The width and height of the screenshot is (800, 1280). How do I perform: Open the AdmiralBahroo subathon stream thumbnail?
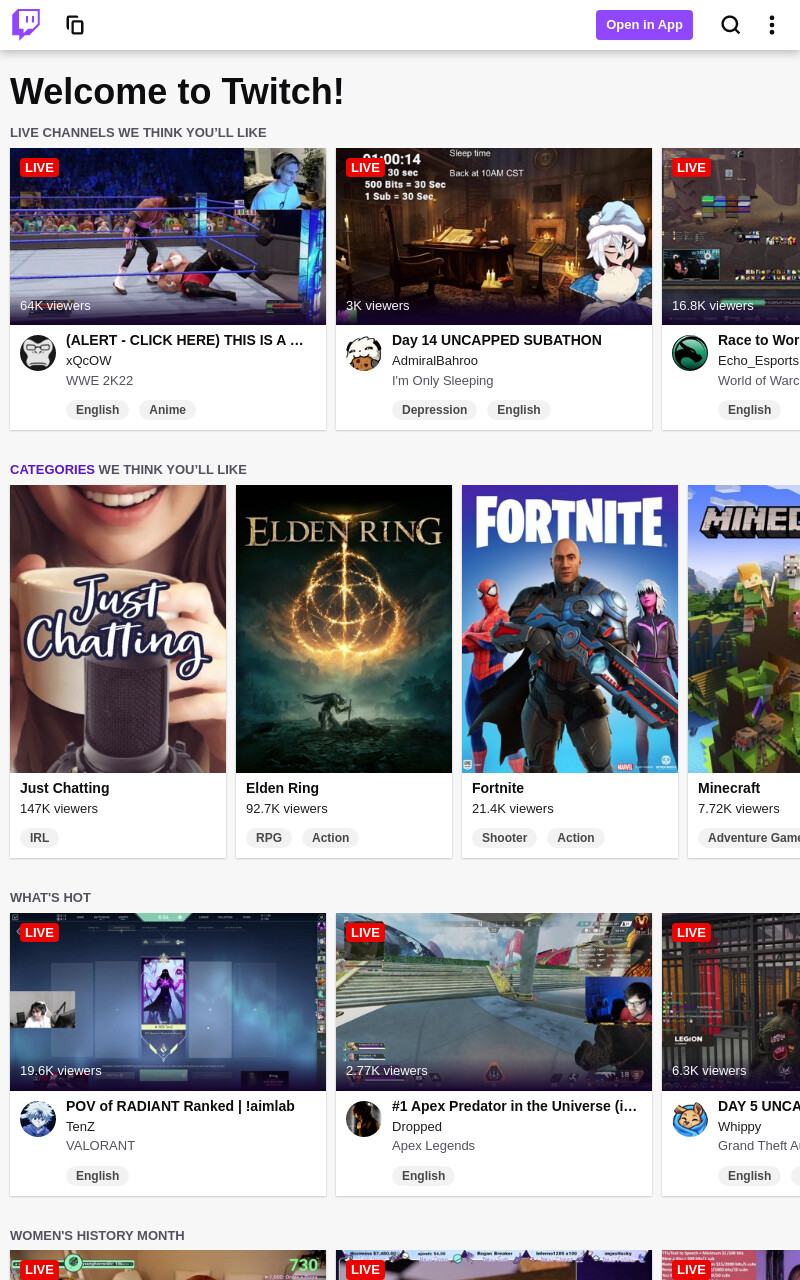494,237
